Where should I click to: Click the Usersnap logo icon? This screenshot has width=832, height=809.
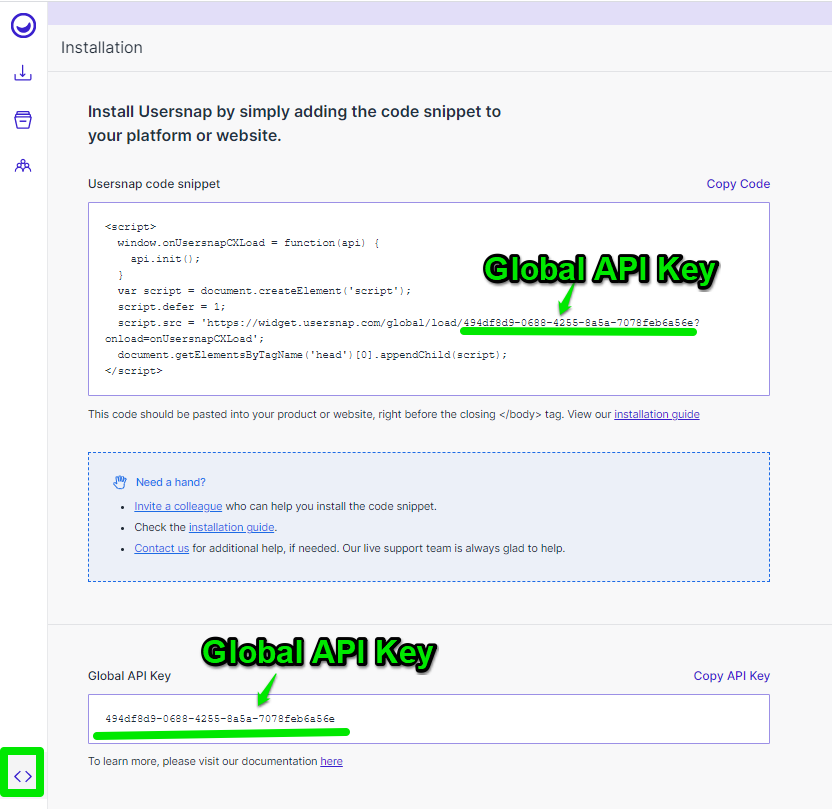coord(23,25)
